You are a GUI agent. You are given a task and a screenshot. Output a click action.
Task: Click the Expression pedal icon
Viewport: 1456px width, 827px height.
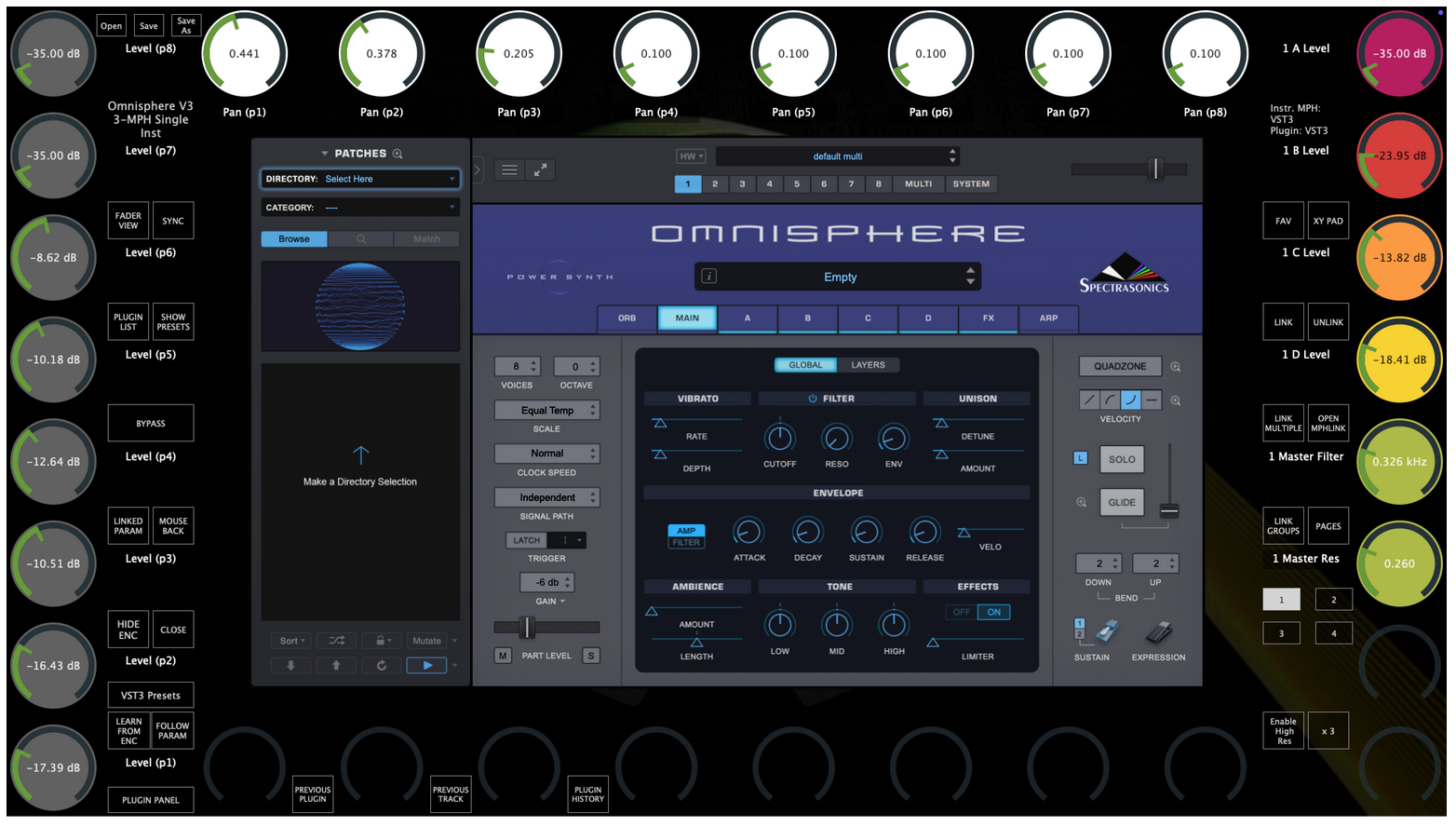1158,633
